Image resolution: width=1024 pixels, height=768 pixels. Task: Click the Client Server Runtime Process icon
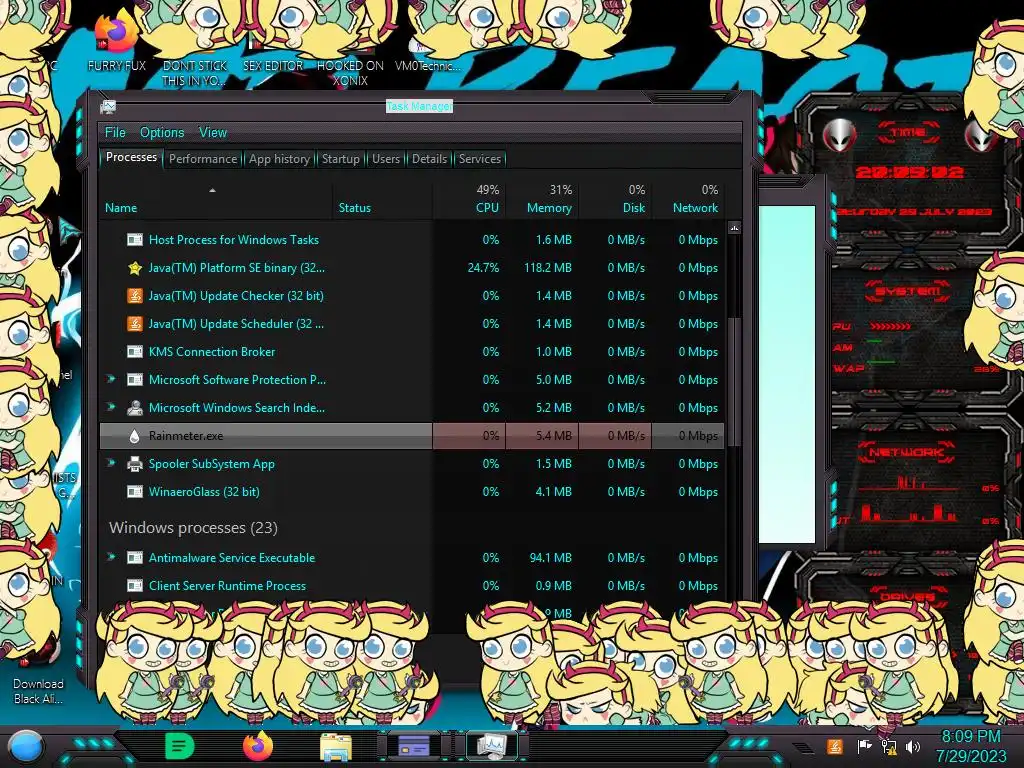click(135, 586)
